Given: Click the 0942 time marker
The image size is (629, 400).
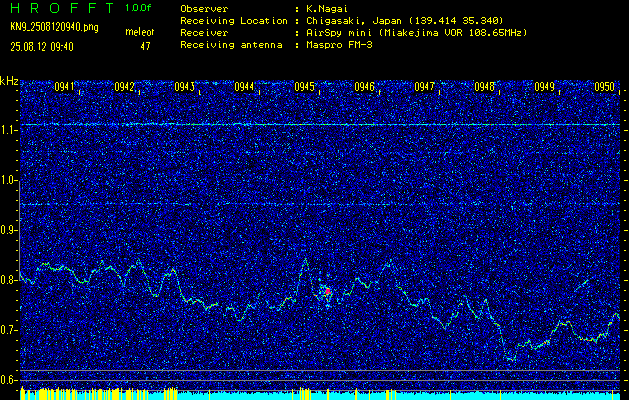Looking at the screenshot, I should (124, 87).
